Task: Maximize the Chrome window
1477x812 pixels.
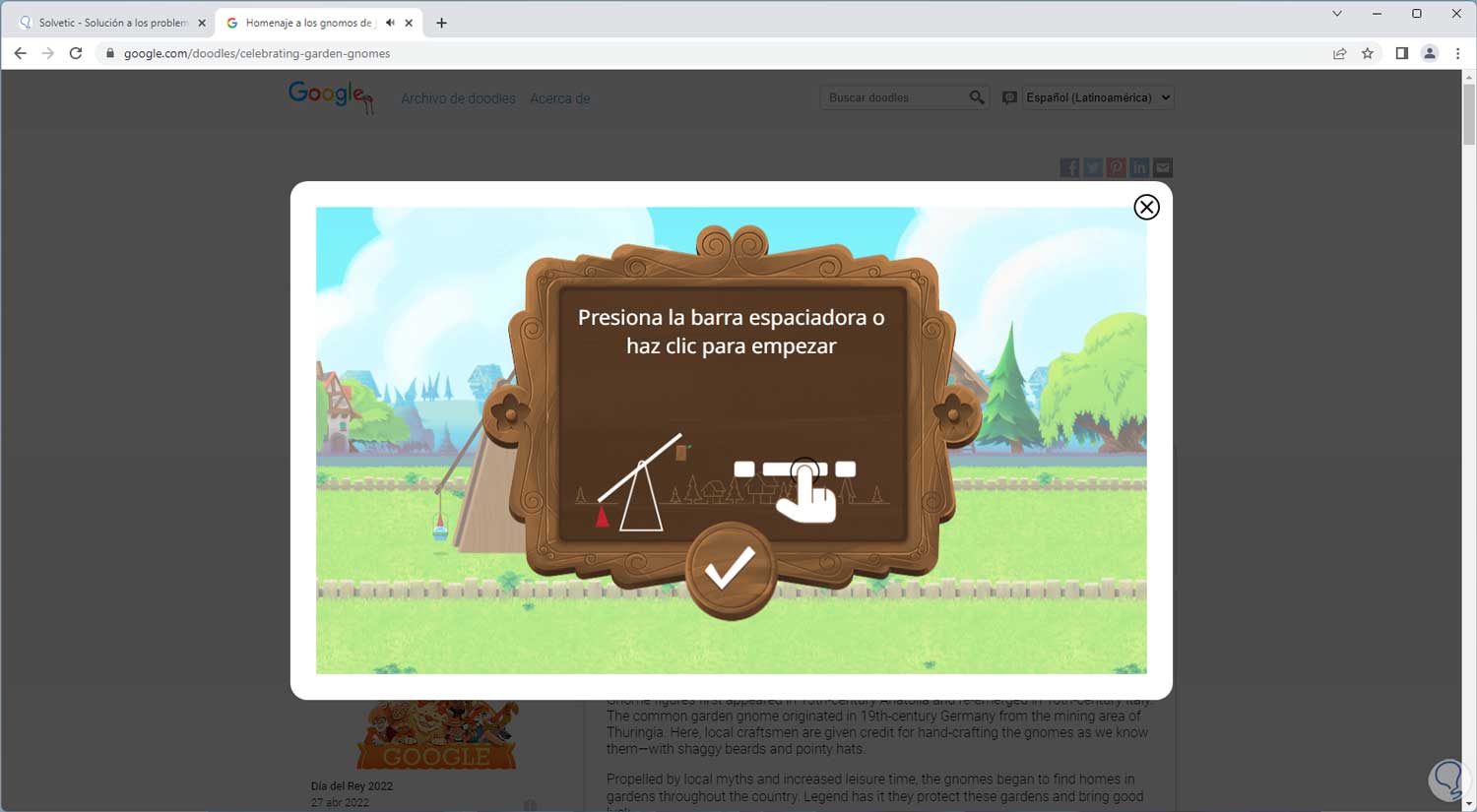Action: (1416, 14)
